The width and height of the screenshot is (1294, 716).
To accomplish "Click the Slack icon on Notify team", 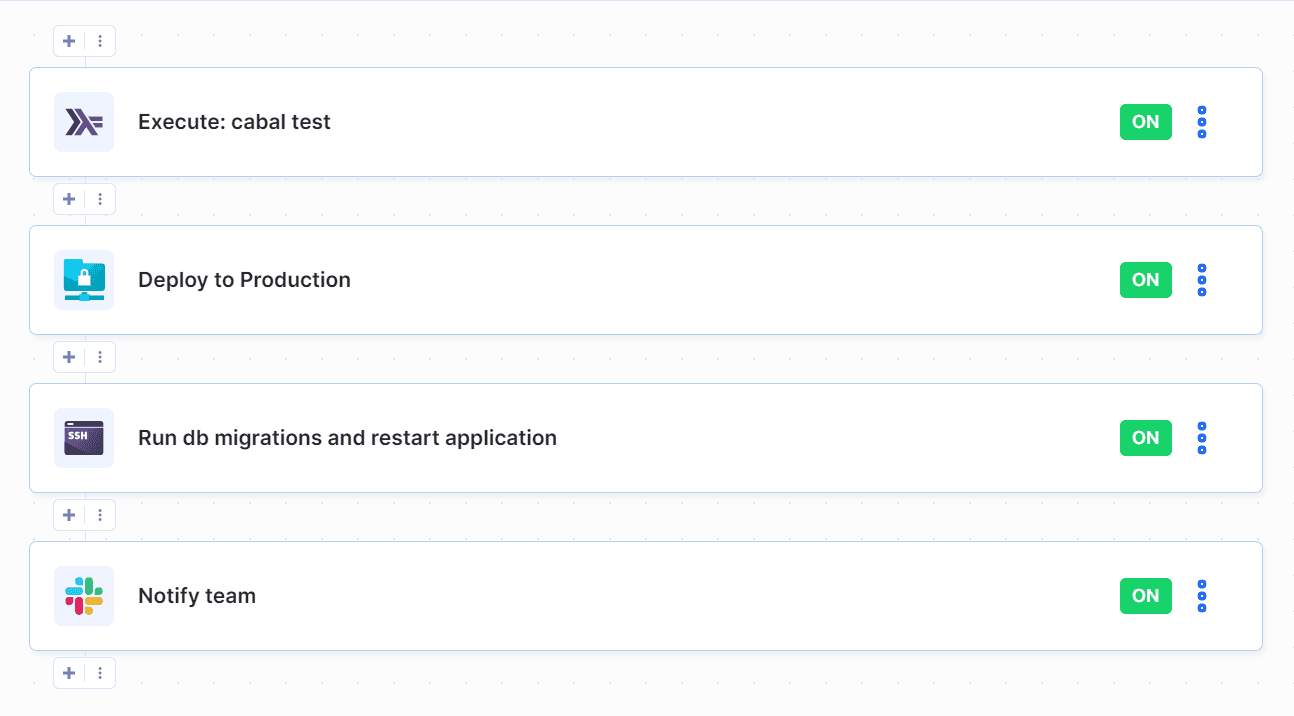I will (x=84, y=596).
